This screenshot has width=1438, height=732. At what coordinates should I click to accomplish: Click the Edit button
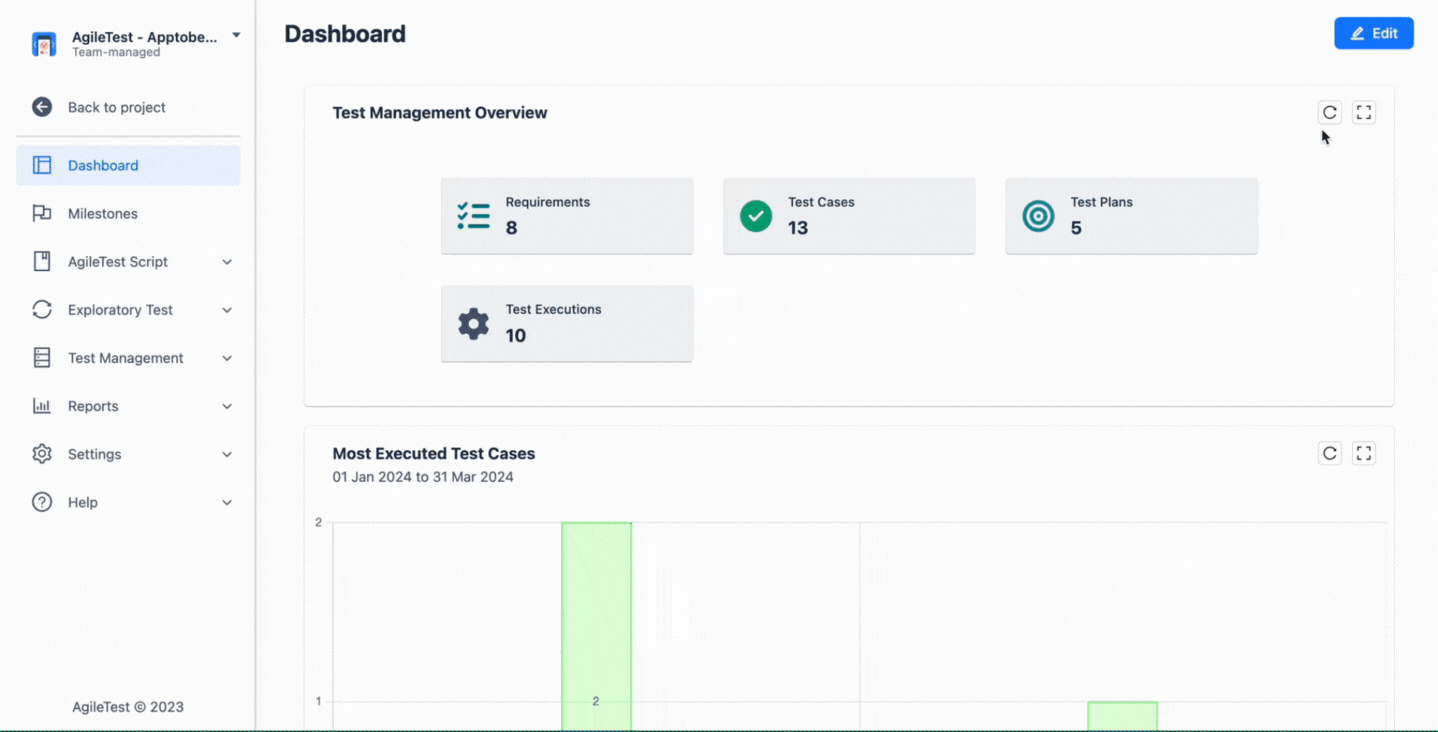click(x=1373, y=32)
